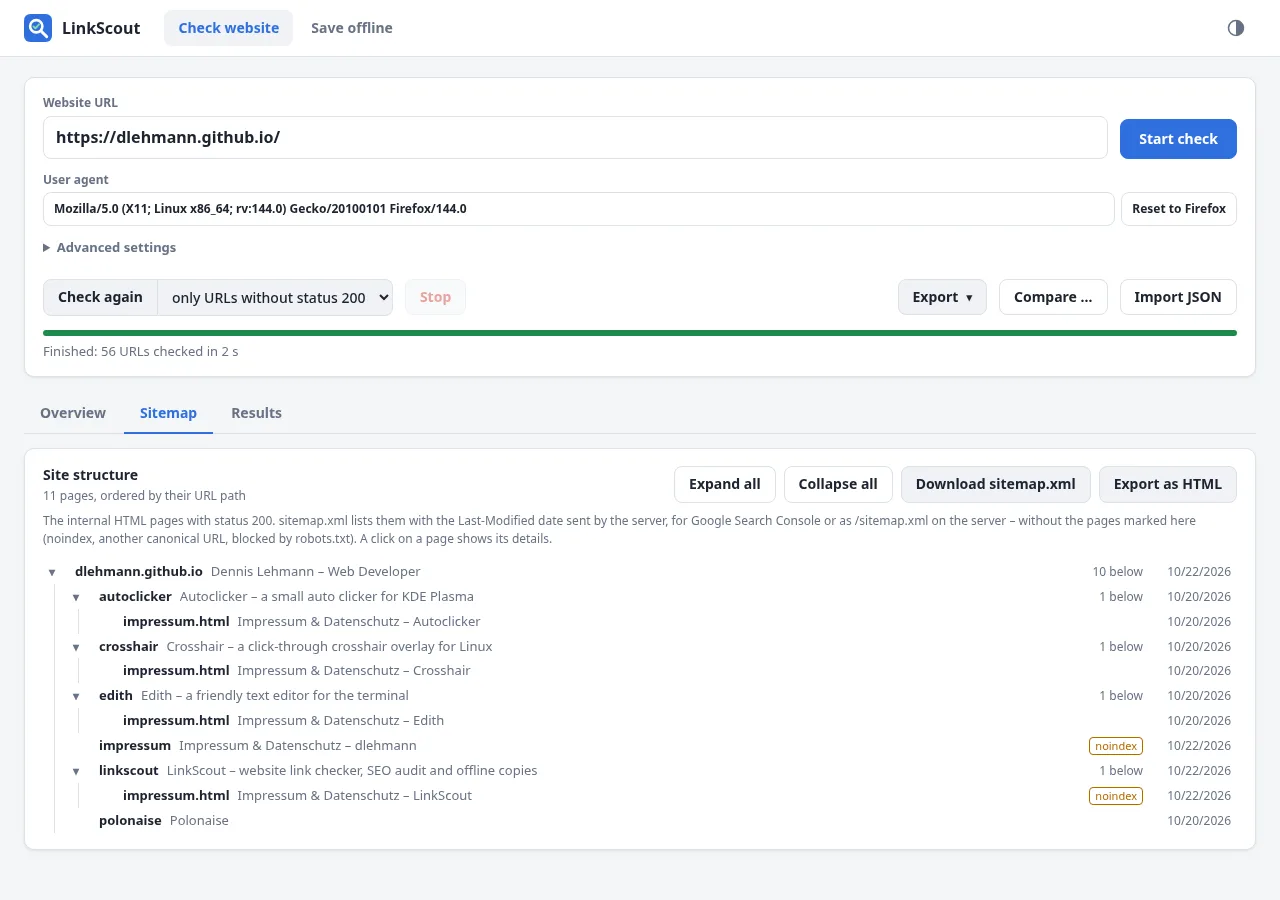Click the noindex badge on impressum row

point(1116,746)
